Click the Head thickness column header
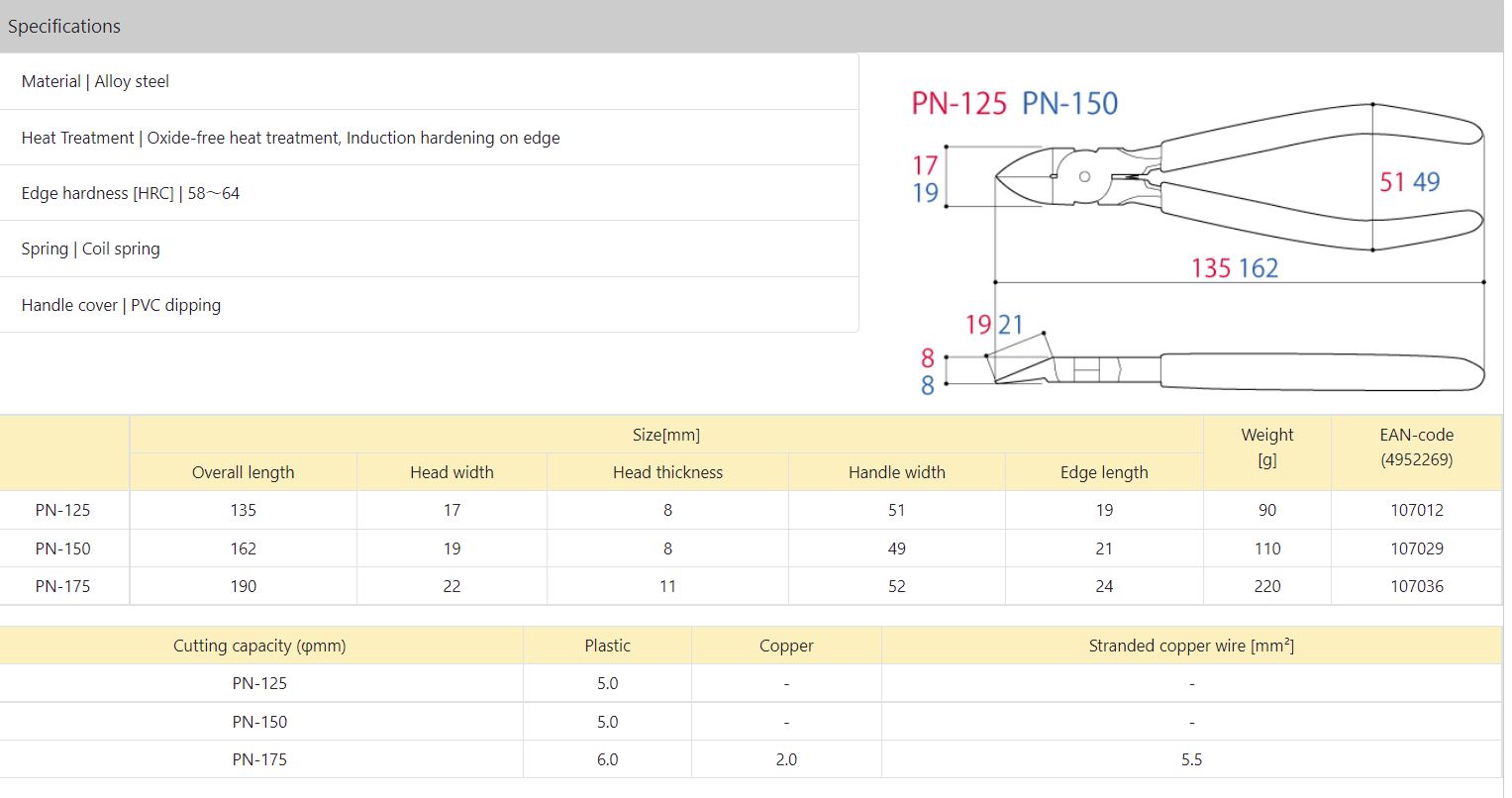Viewport: 1512px width, 798px height. click(667, 472)
